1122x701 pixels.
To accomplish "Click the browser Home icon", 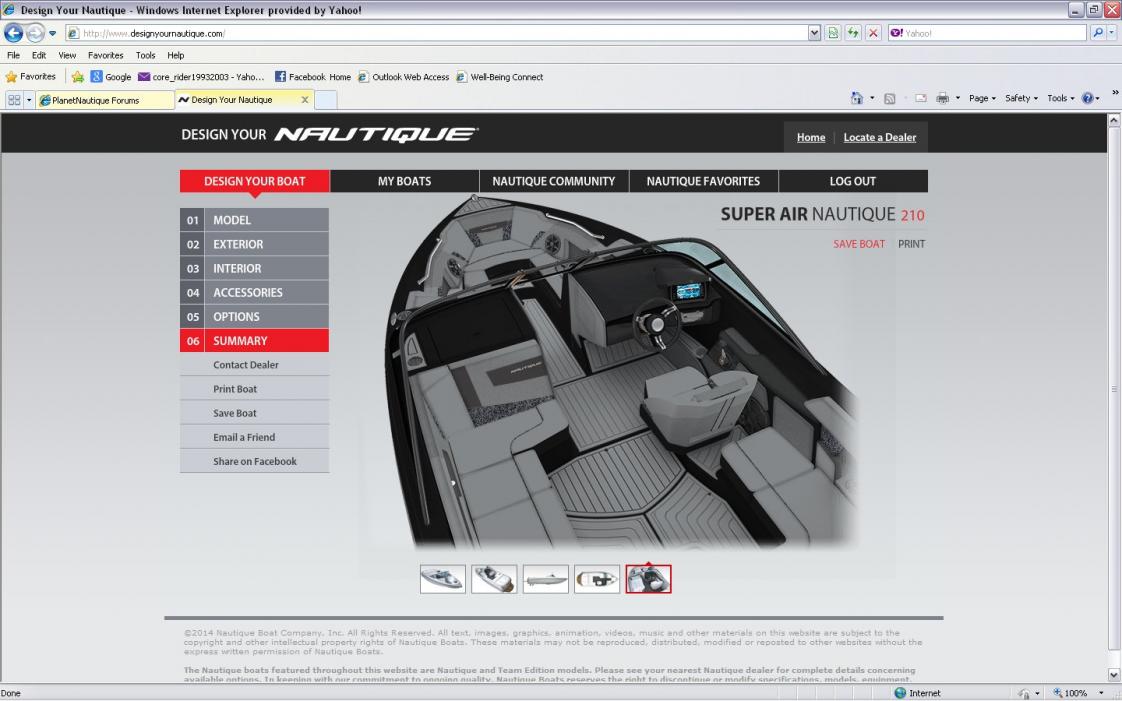I will (857, 98).
